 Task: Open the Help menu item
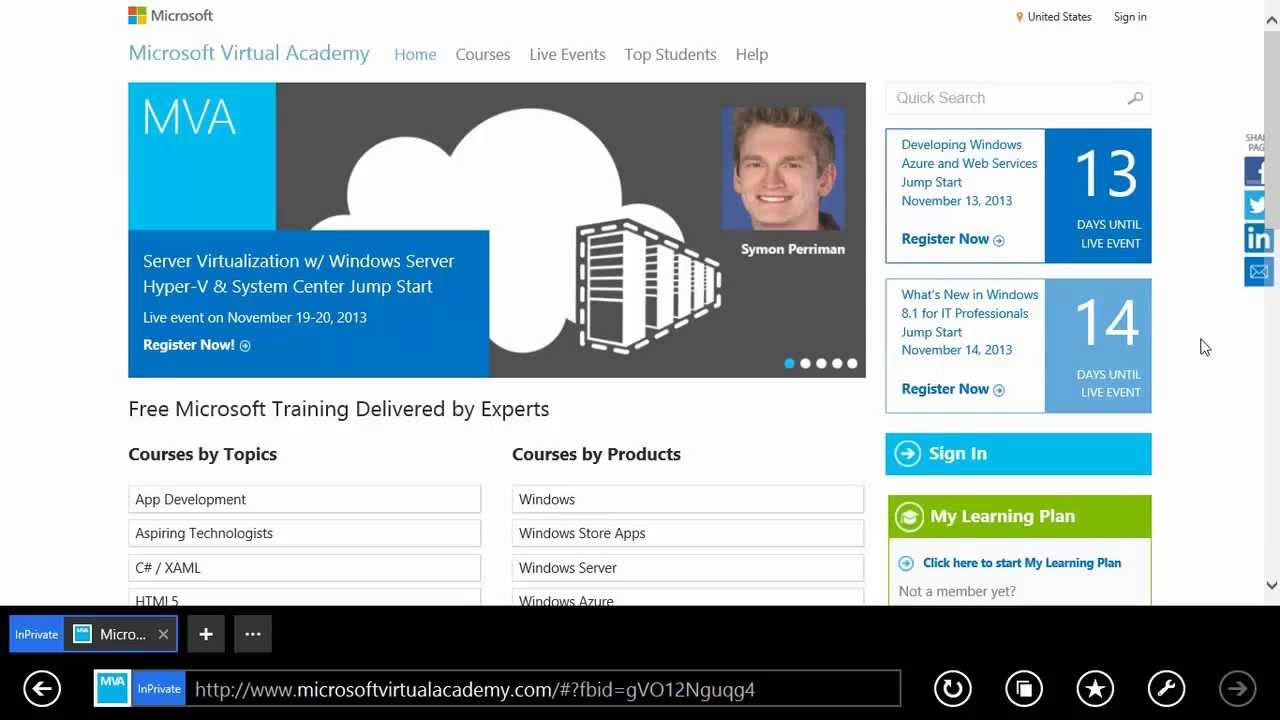click(x=752, y=55)
